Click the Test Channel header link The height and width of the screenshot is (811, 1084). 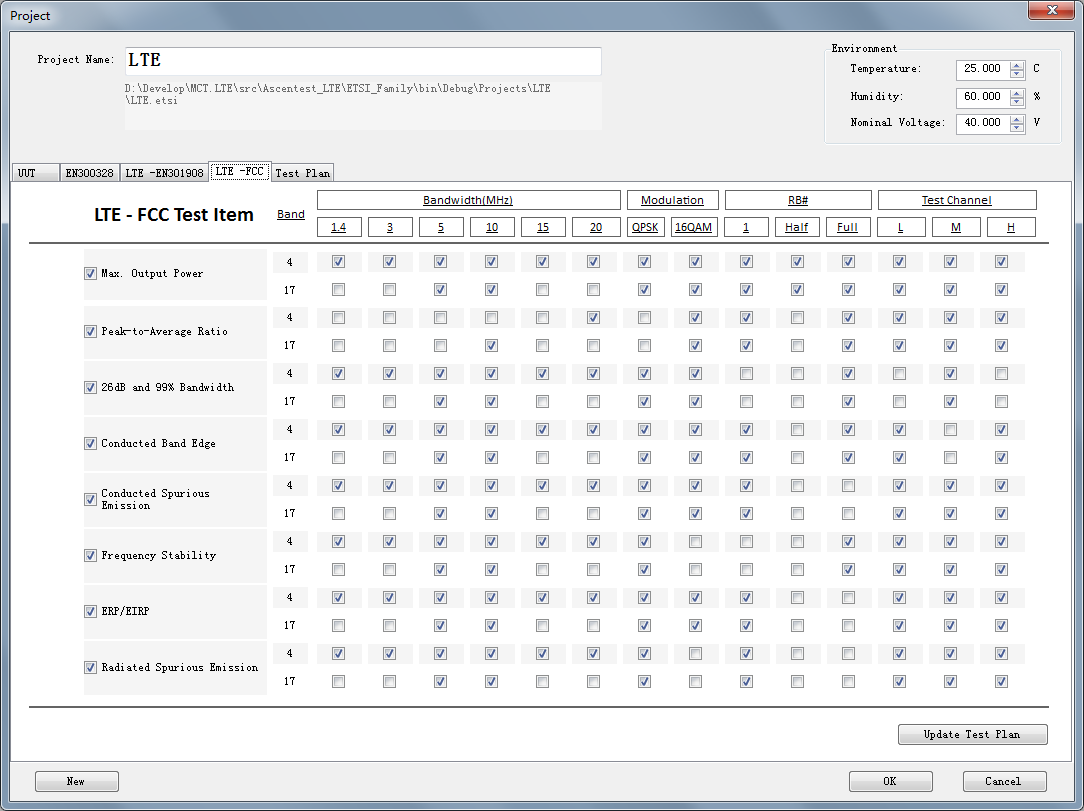(x=956, y=200)
